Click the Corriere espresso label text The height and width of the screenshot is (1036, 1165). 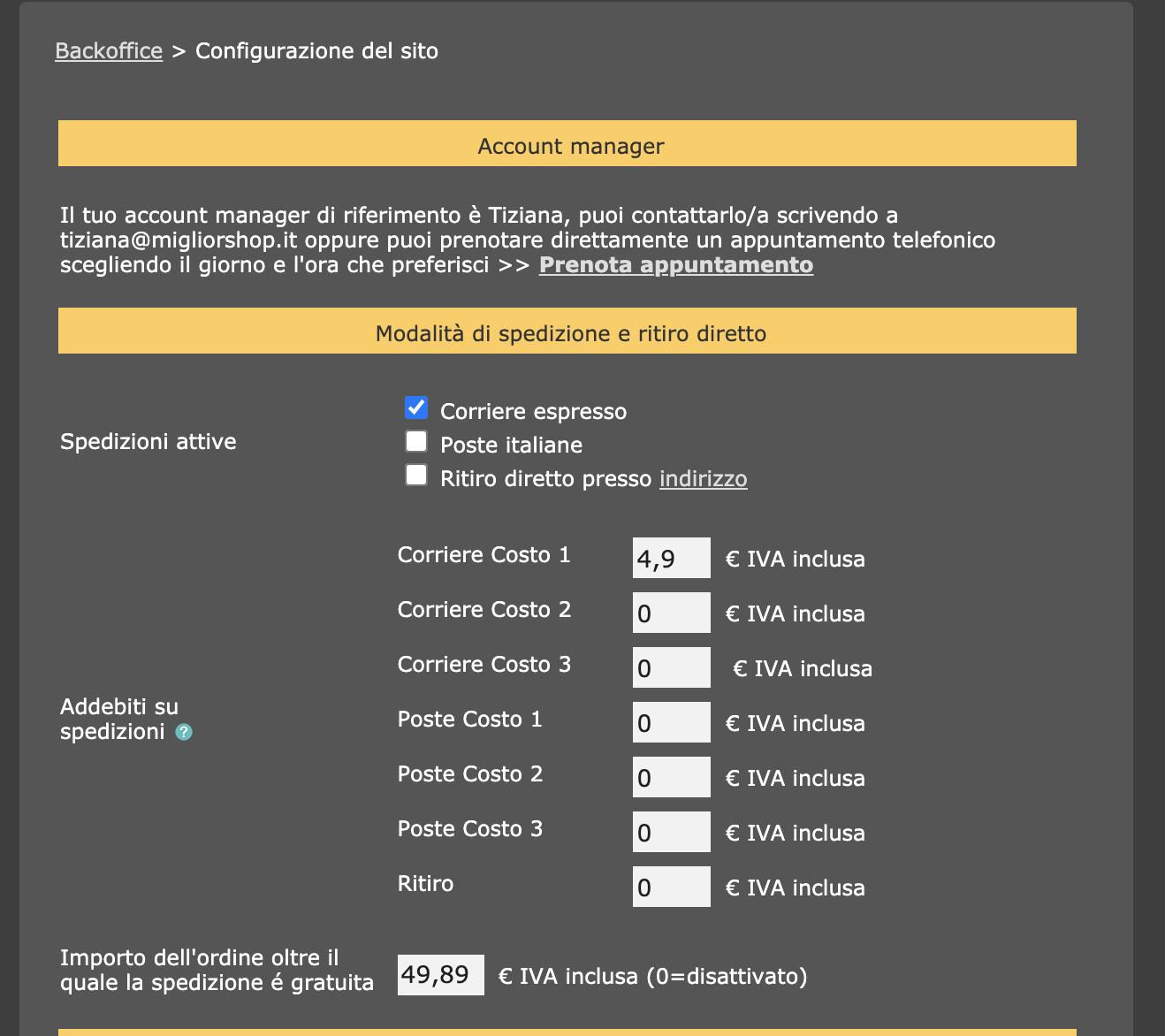coord(533,412)
